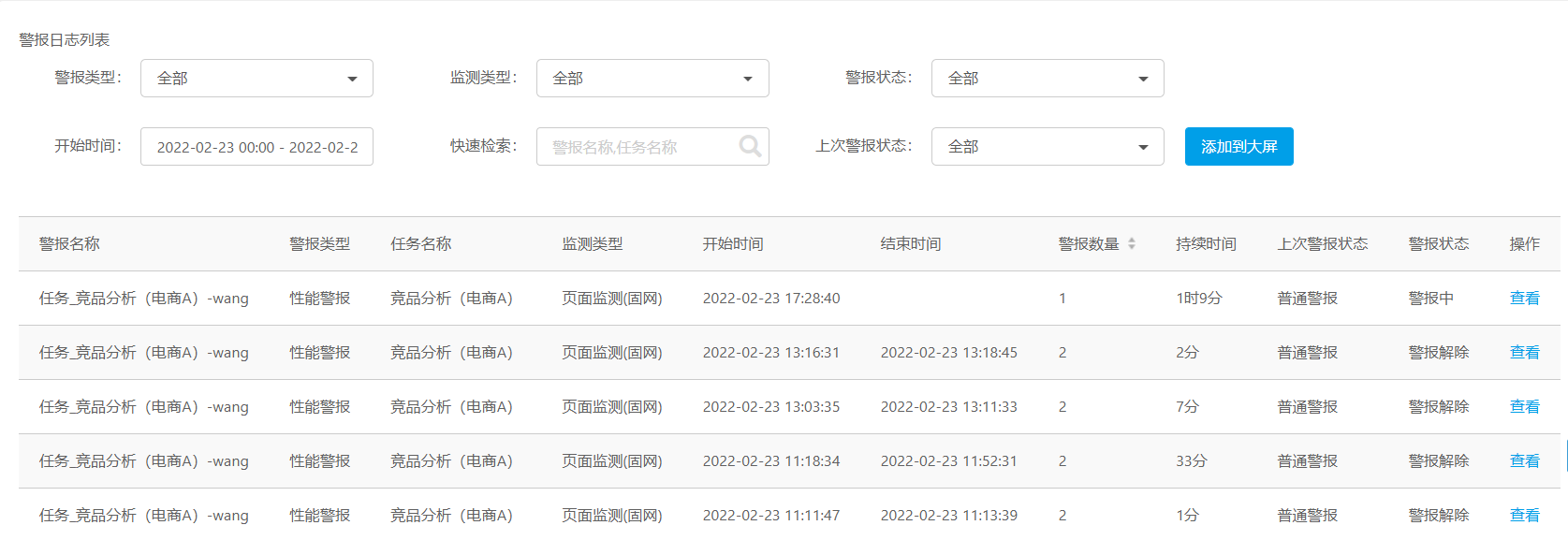The height and width of the screenshot is (540, 1568).
Task: Expand the 上次警报状态 dropdown
Action: click(1048, 147)
